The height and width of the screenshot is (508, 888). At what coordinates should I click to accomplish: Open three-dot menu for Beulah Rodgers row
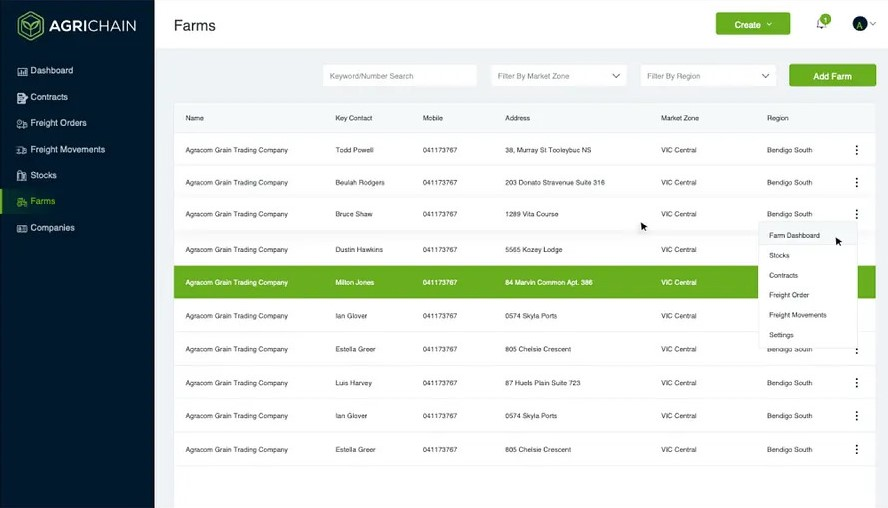[x=856, y=182]
